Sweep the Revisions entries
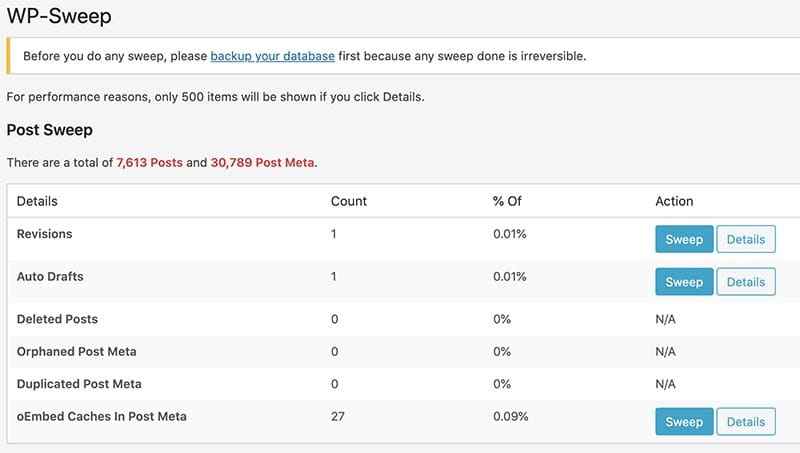 (684, 239)
